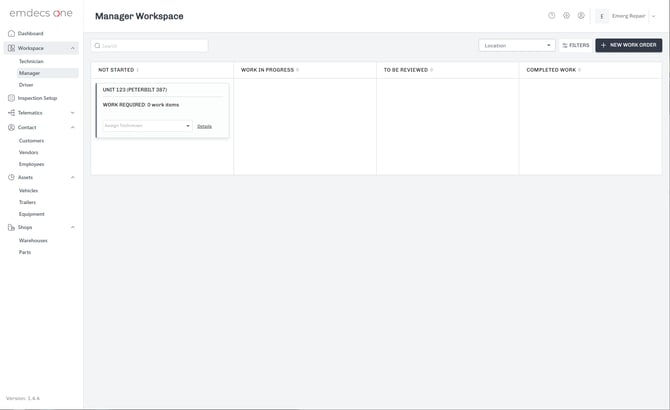This screenshot has width=670, height=410.
Task: Open the Customers page in sidebar
Action: (31, 140)
